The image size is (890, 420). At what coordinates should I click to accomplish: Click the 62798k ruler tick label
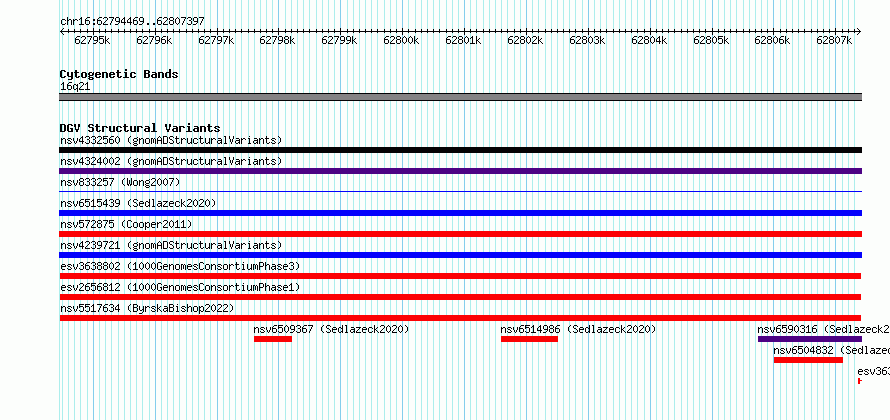coord(277,40)
